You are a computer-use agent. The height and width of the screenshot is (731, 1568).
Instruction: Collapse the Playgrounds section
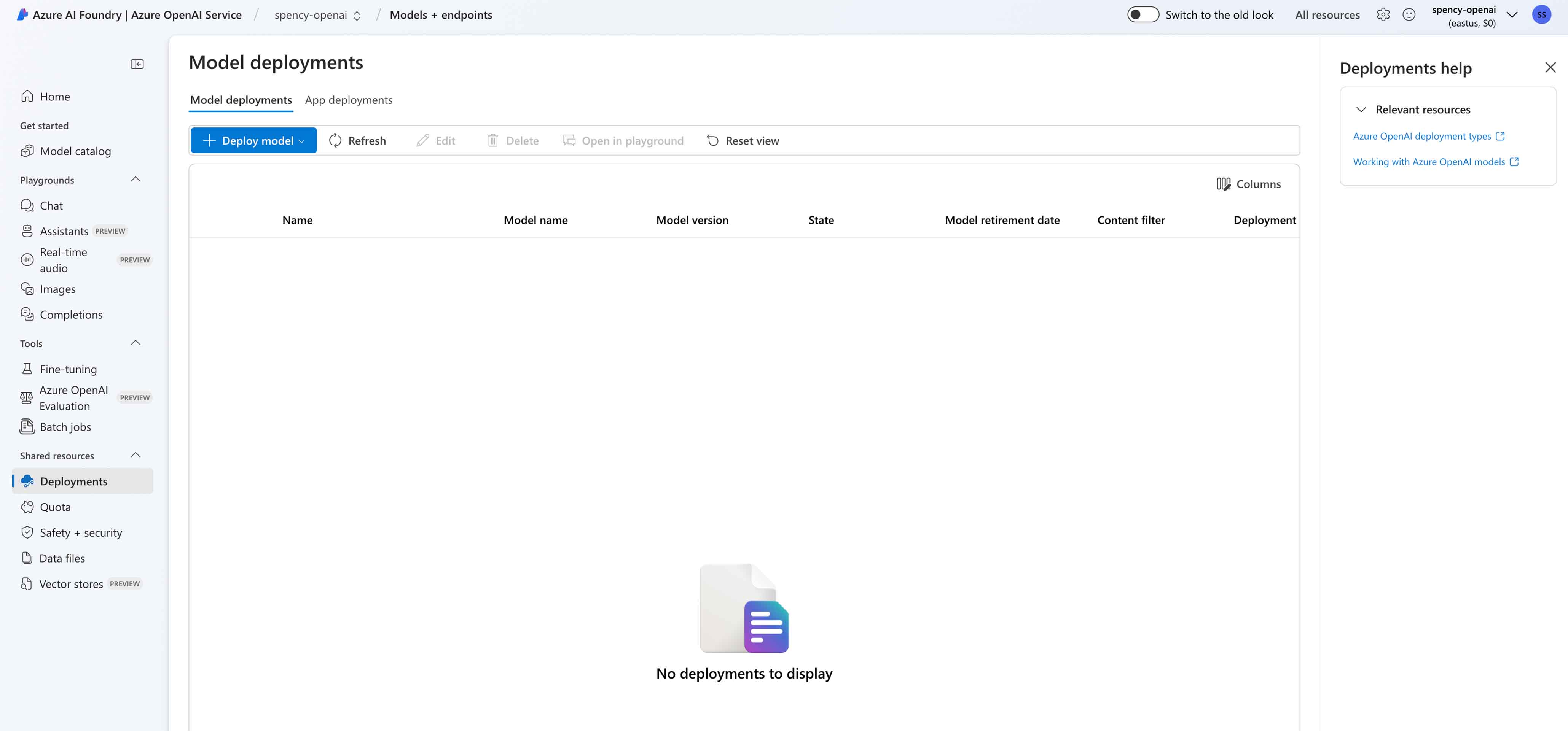[x=136, y=180]
